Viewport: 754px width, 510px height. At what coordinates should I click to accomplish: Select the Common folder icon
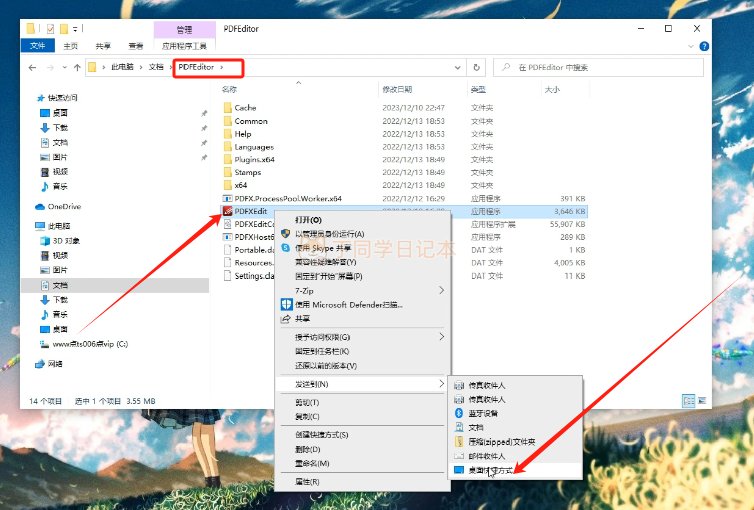point(228,121)
